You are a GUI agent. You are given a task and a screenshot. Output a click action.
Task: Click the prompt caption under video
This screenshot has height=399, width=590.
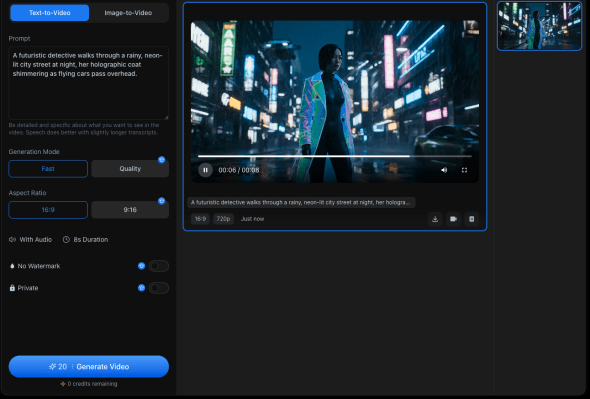301,203
